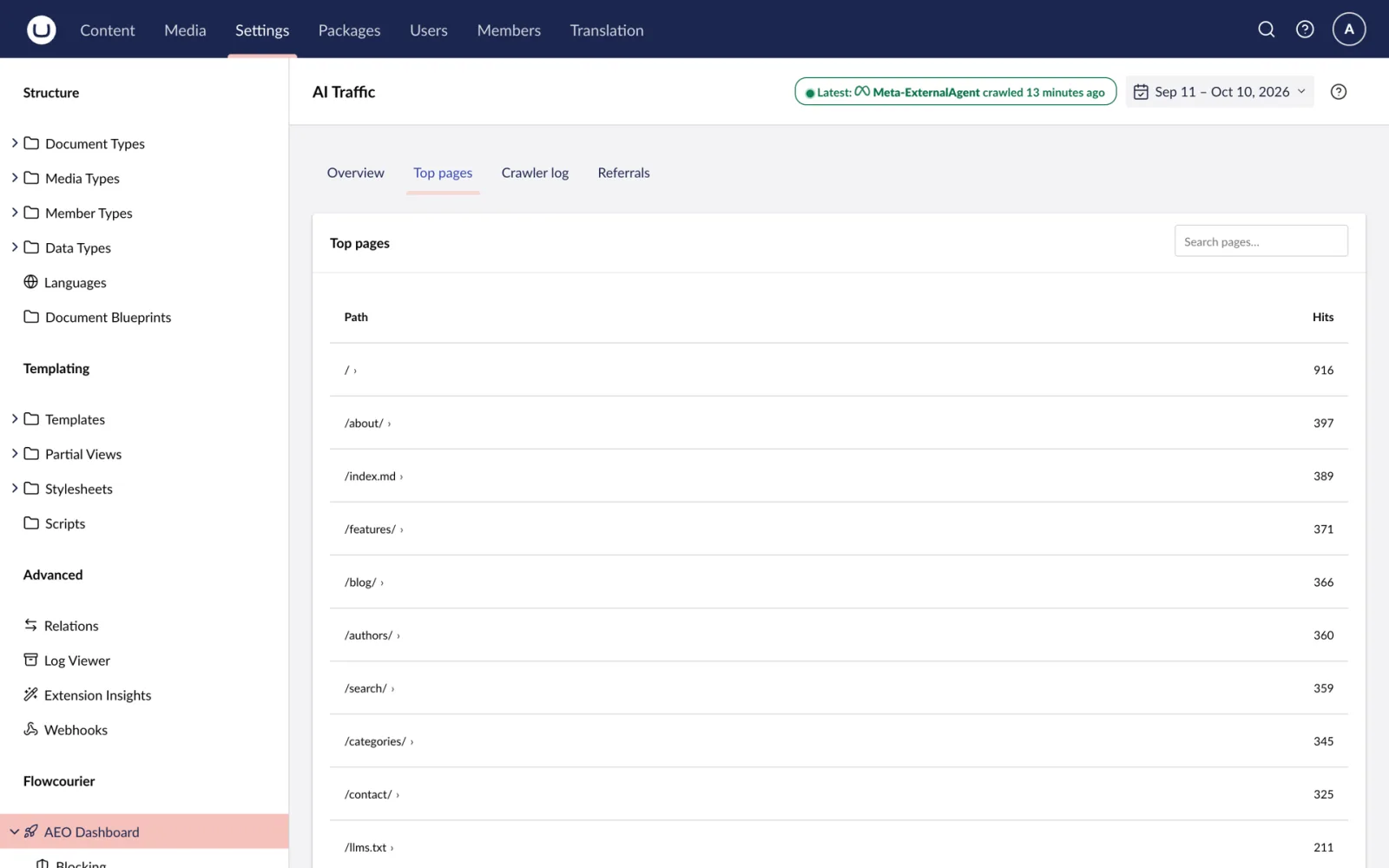Open the Sep 11 – Oct 10, 2026 date dropdown
1389x868 pixels.
(1220, 92)
